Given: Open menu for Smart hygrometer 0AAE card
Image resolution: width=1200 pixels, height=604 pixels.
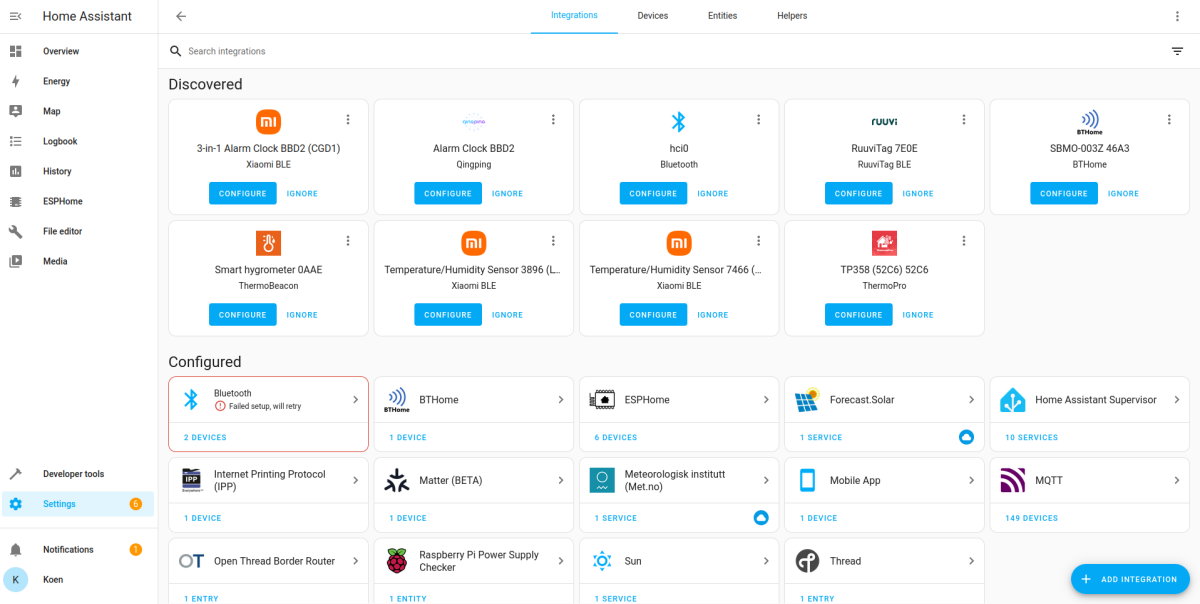Looking at the screenshot, I should pos(348,240).
